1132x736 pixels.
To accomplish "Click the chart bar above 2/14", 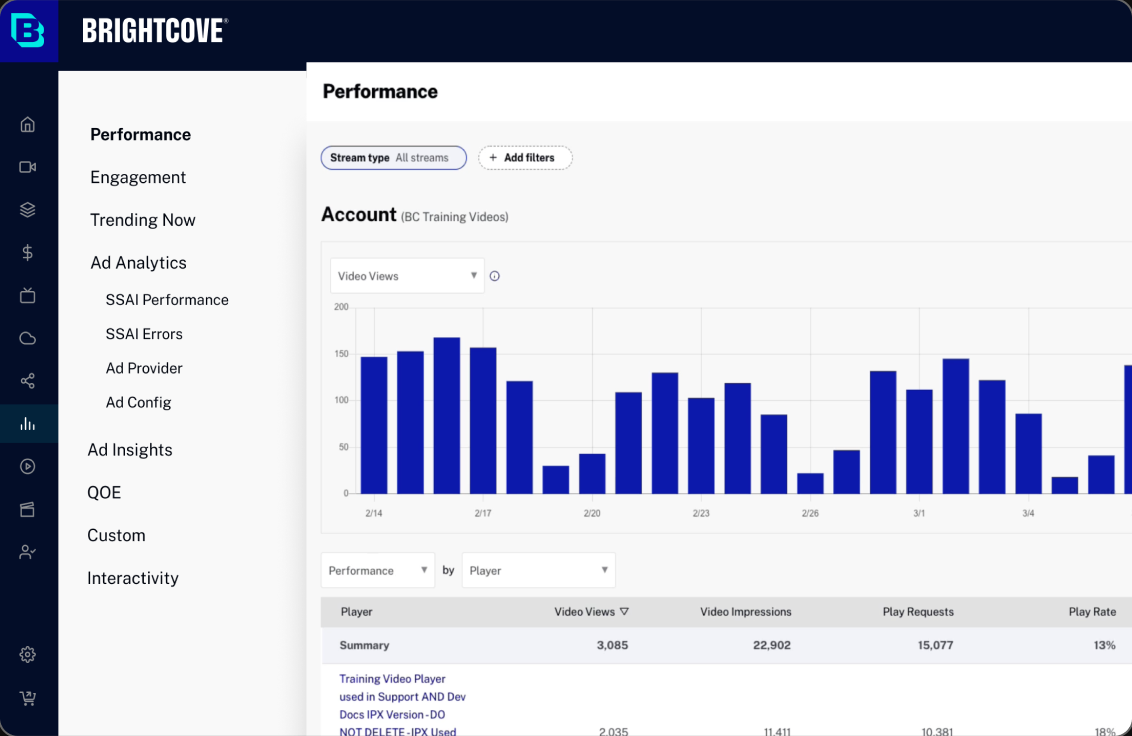I will point(374,425).
